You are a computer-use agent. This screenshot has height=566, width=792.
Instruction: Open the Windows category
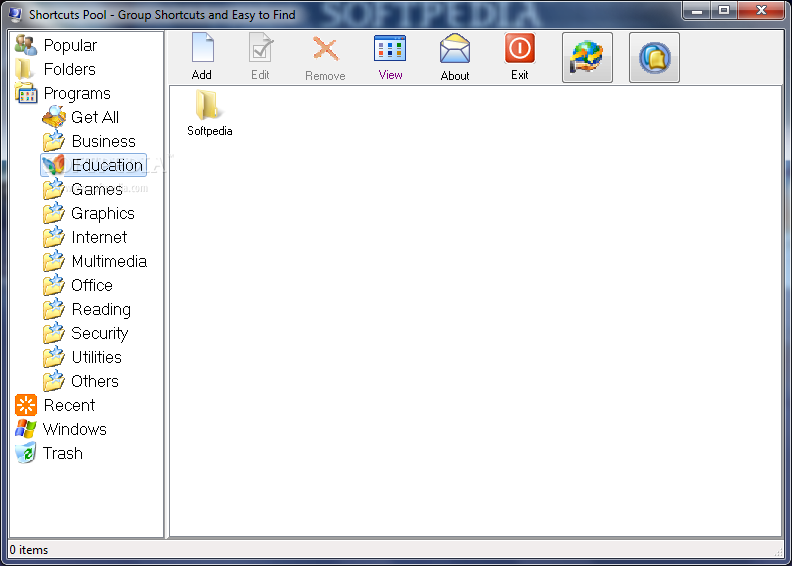[61, 429]
